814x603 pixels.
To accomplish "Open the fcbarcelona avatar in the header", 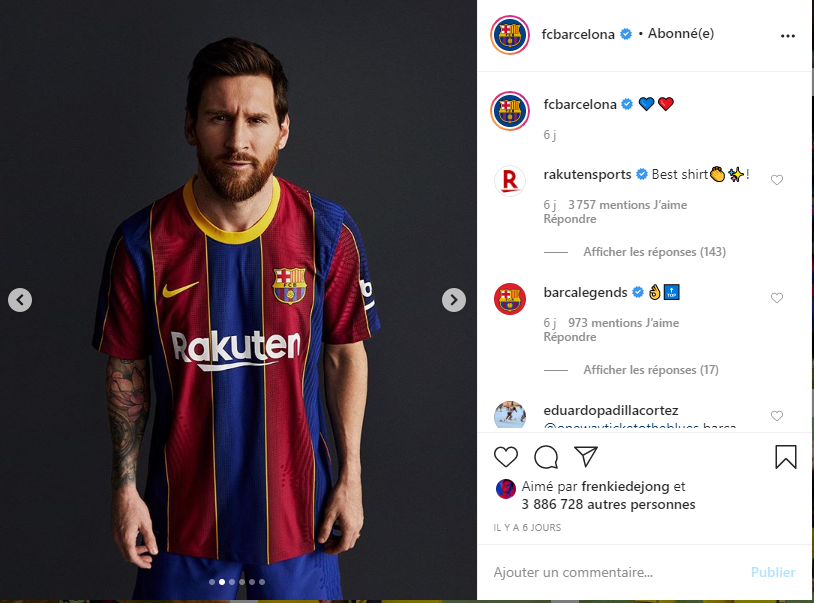I will pyautogui.click(x=509, y=35).
